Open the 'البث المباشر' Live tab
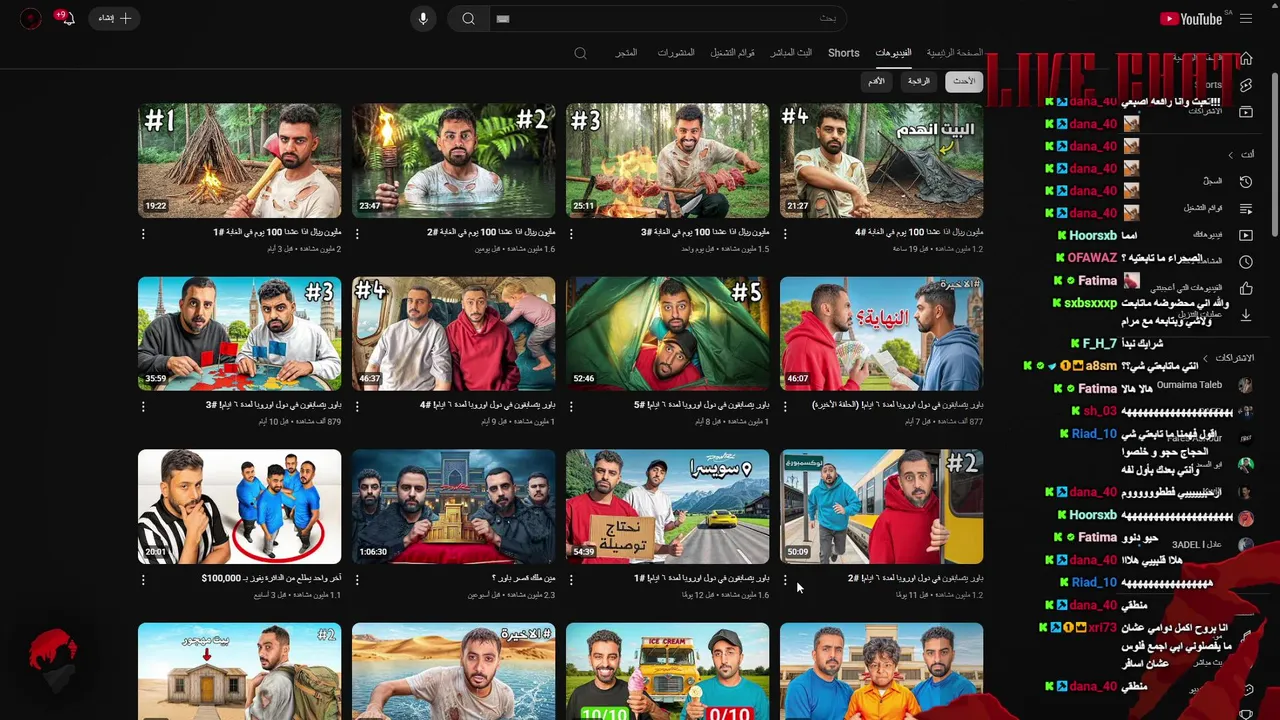This screenshot has width=1280, height=720. click(x=791, y=53)
